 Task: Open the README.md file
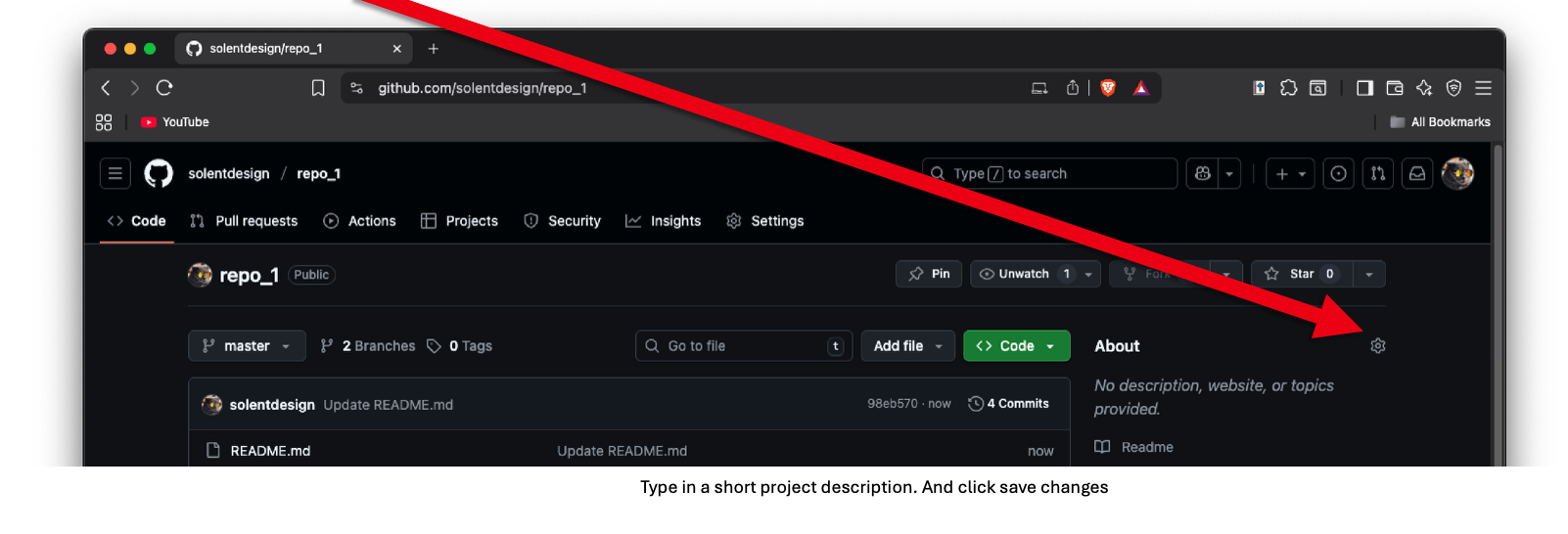(270, 451)
